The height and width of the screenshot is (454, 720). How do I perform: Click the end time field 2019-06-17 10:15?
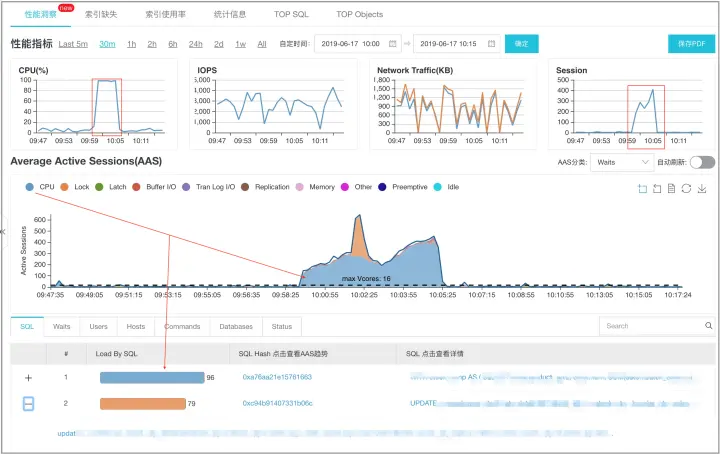coord(456,44)
